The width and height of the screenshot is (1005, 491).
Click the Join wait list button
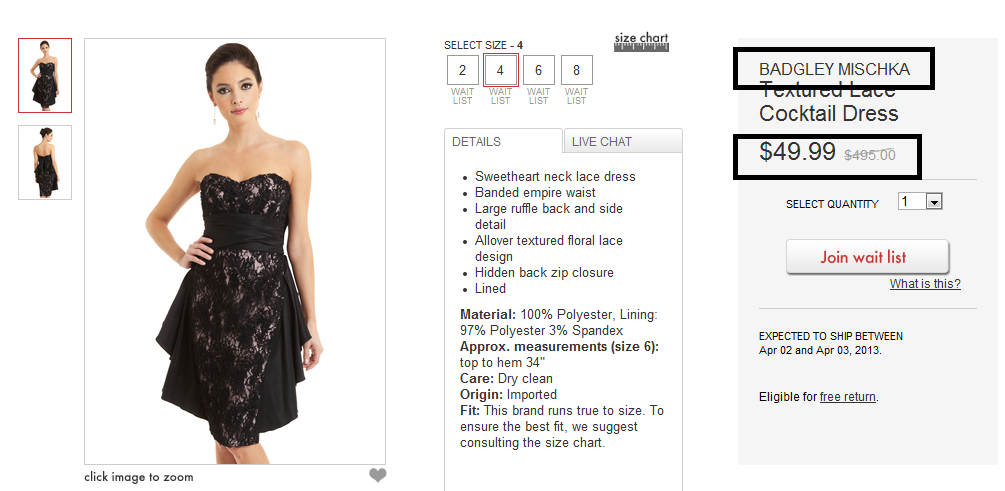coord(867,257)
